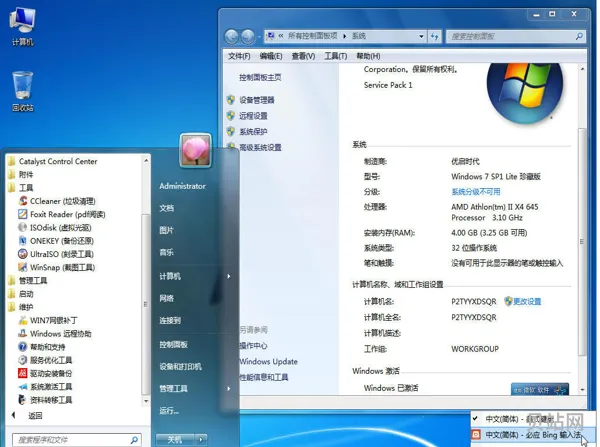Open the 帮助(H) menu
The width and height of the screenshot is (600, 447).
pyautogui.click(x=368, y=56)
